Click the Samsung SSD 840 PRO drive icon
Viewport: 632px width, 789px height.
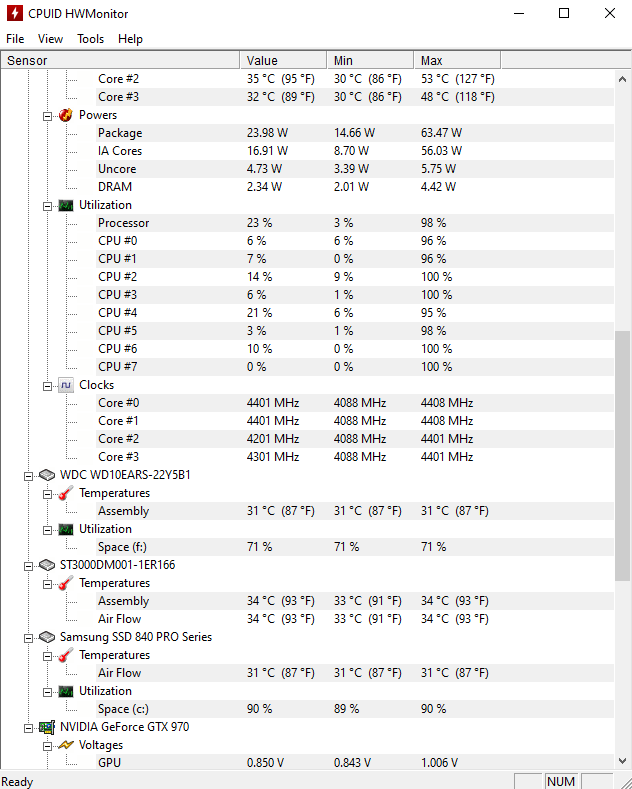(47, 637)
